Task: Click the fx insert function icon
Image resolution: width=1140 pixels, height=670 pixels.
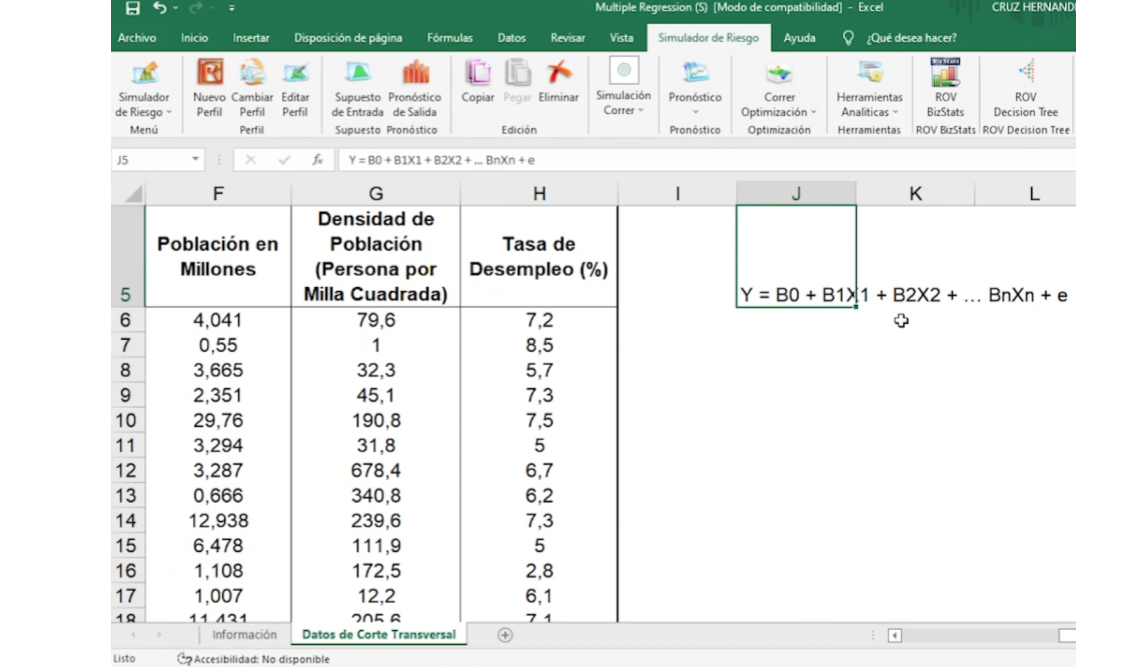Action: (318, 160)
